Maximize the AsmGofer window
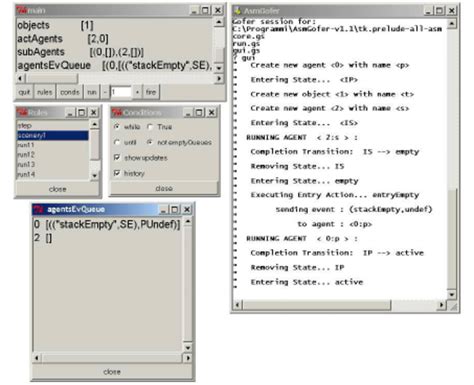The width and height of the screenshot is (474, 385). click(440, 11)
